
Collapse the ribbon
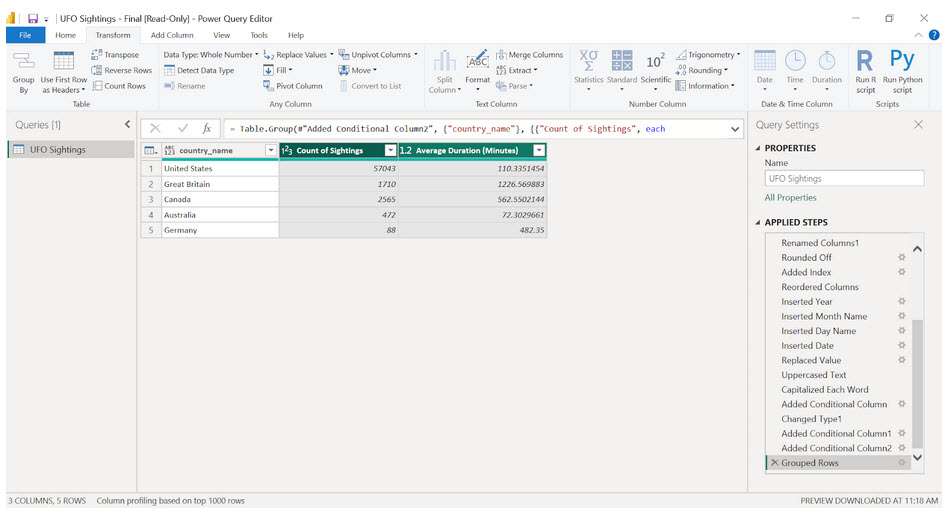coord(918,35)
